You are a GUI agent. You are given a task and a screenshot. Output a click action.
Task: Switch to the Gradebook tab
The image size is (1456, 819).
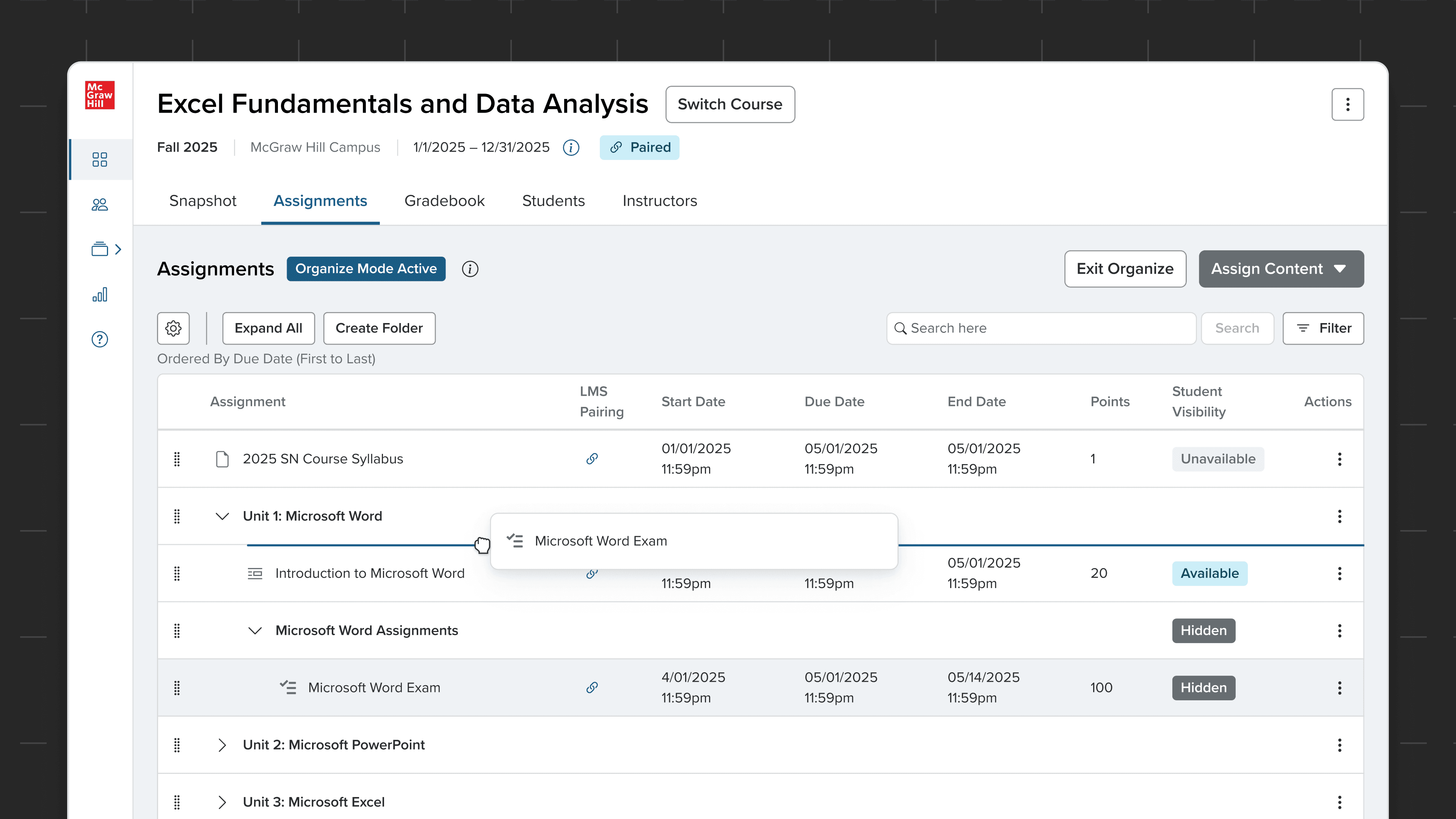[444, 201]
